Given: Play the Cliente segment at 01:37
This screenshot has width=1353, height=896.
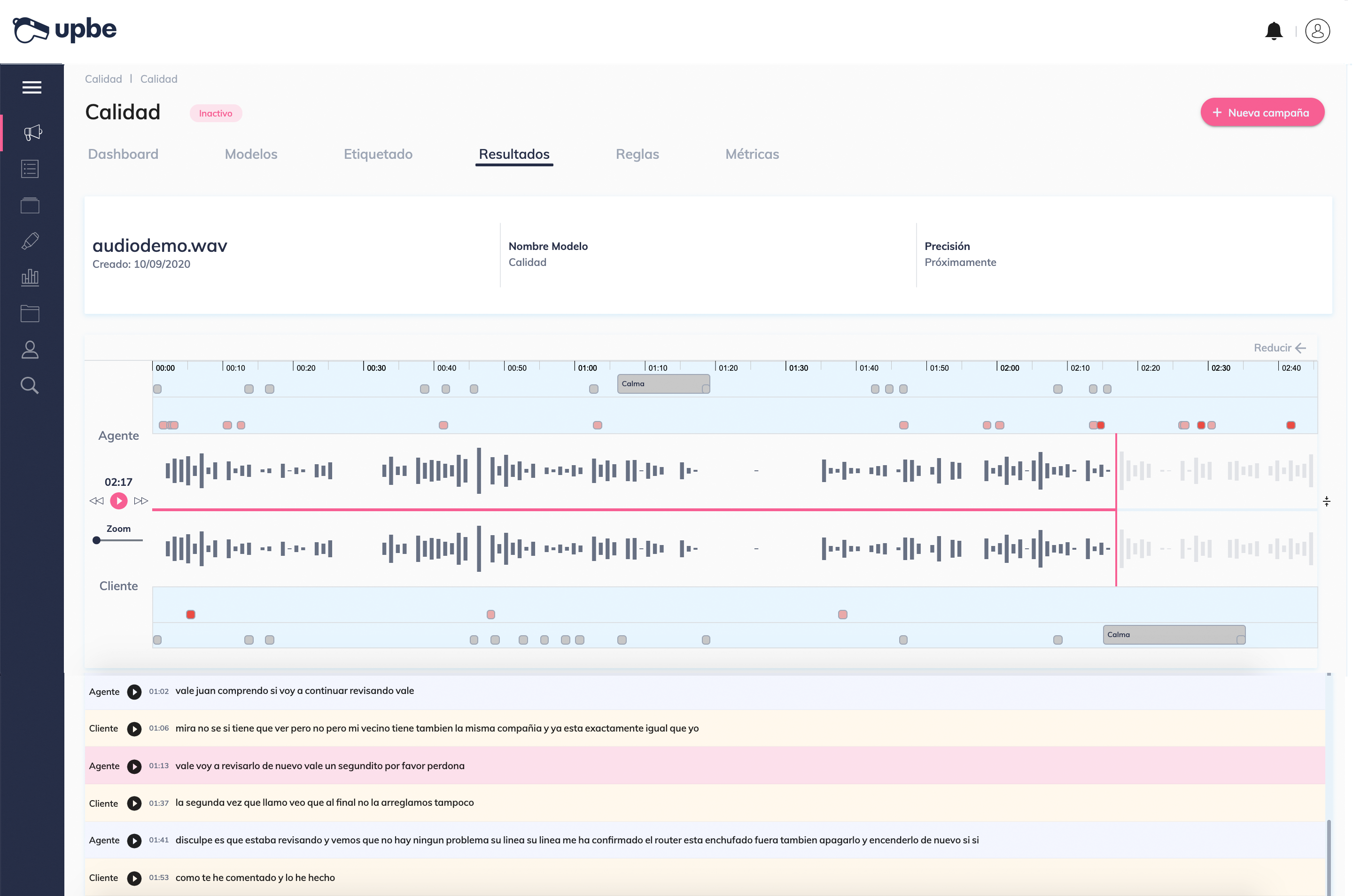Looking at the screenshot, I should click(x=134, y=804).
